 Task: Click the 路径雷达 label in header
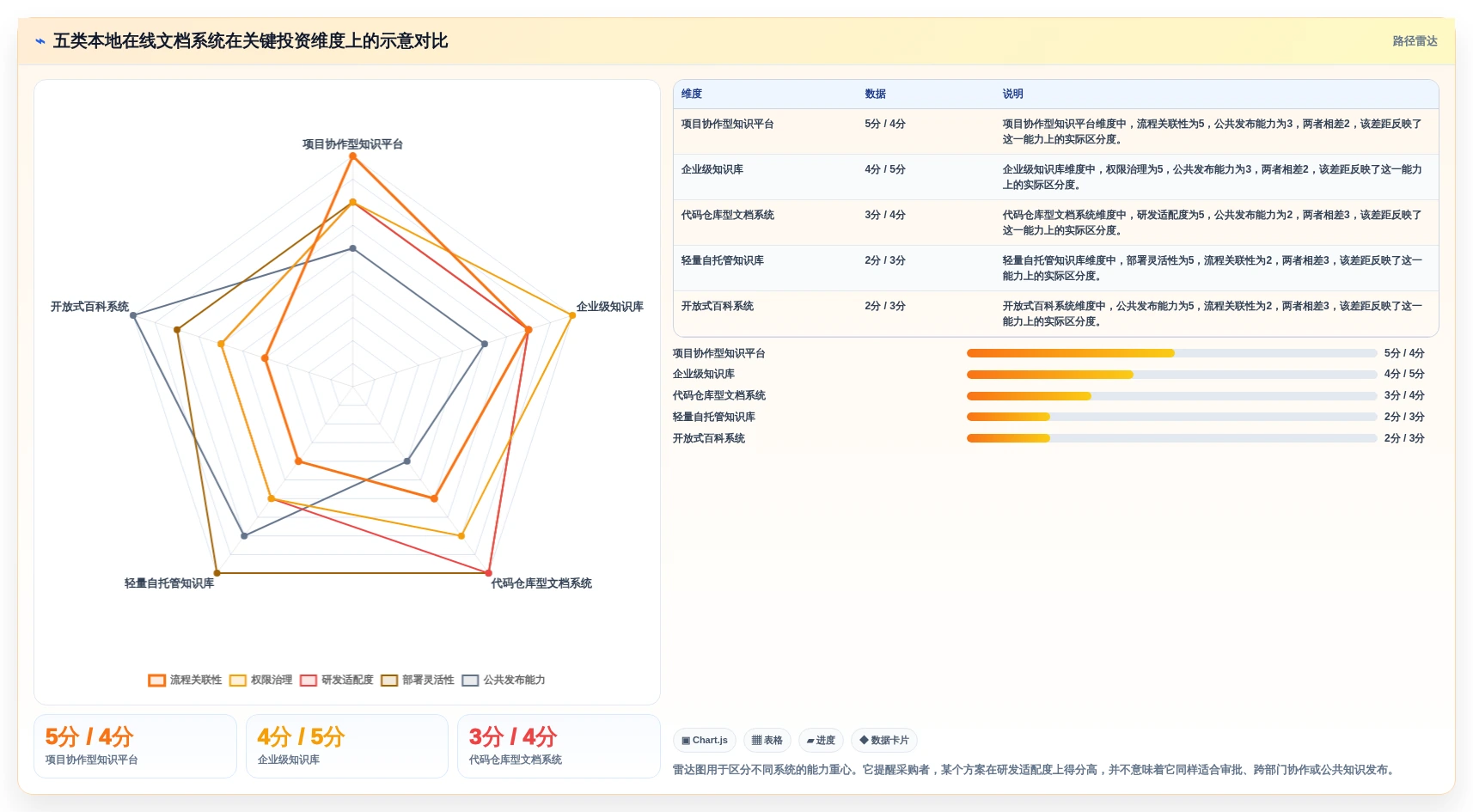click(x=1415, y=41)
